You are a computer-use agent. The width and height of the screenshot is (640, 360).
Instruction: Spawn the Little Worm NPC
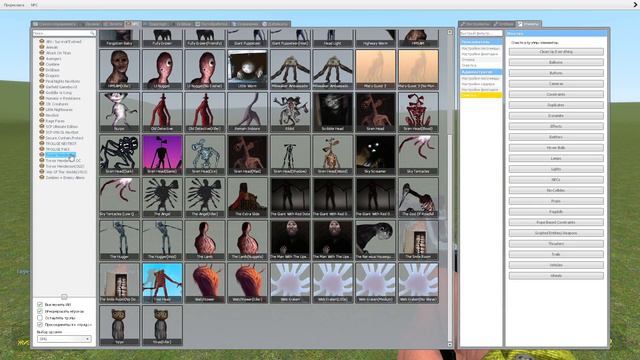[247, 69]
